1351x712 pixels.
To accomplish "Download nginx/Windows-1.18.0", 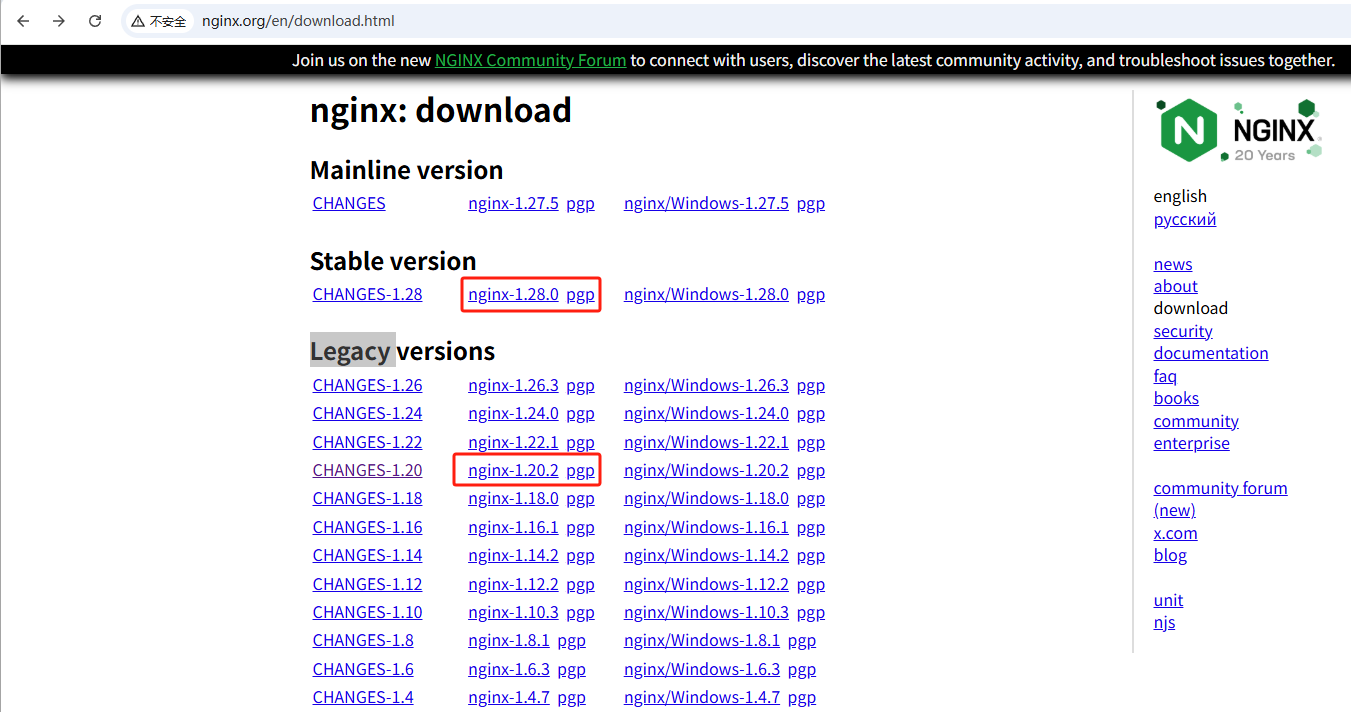I will point(706,498).
